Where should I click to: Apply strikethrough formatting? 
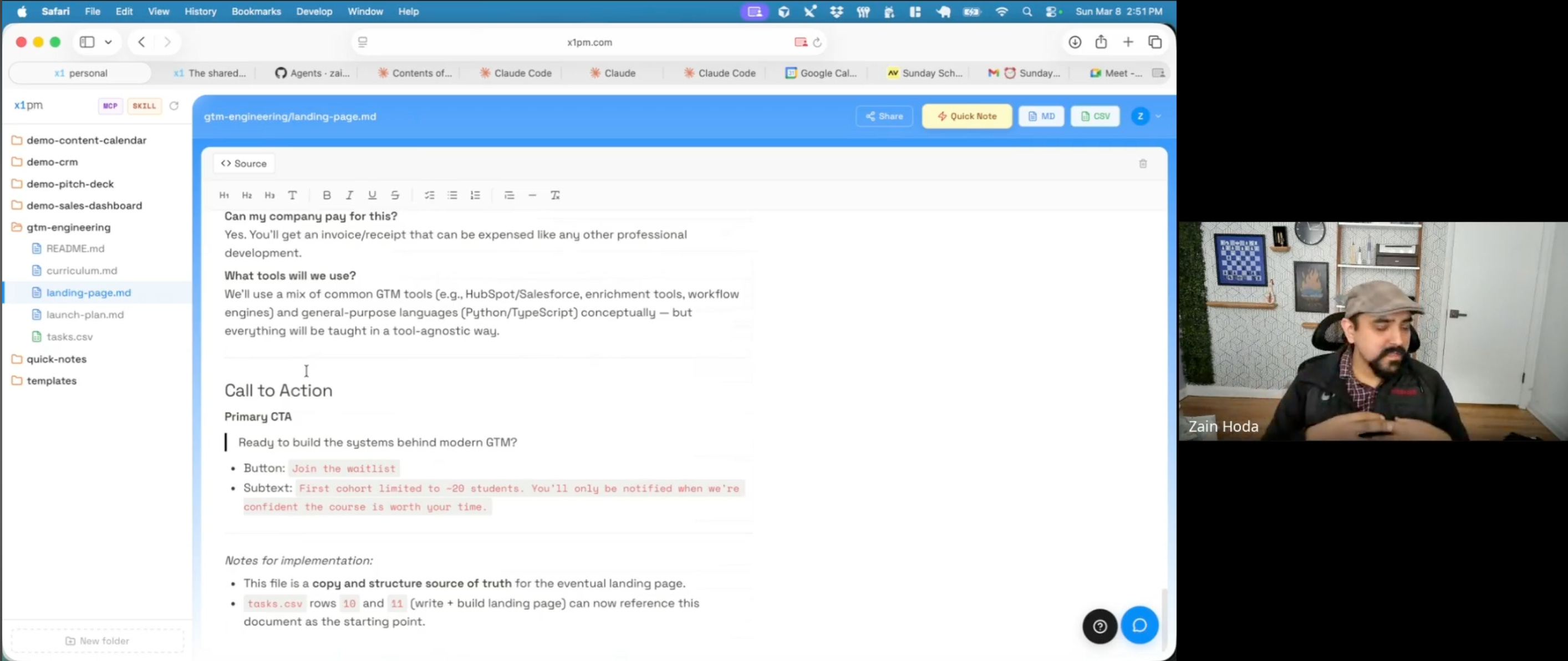[x=395, y=195]
